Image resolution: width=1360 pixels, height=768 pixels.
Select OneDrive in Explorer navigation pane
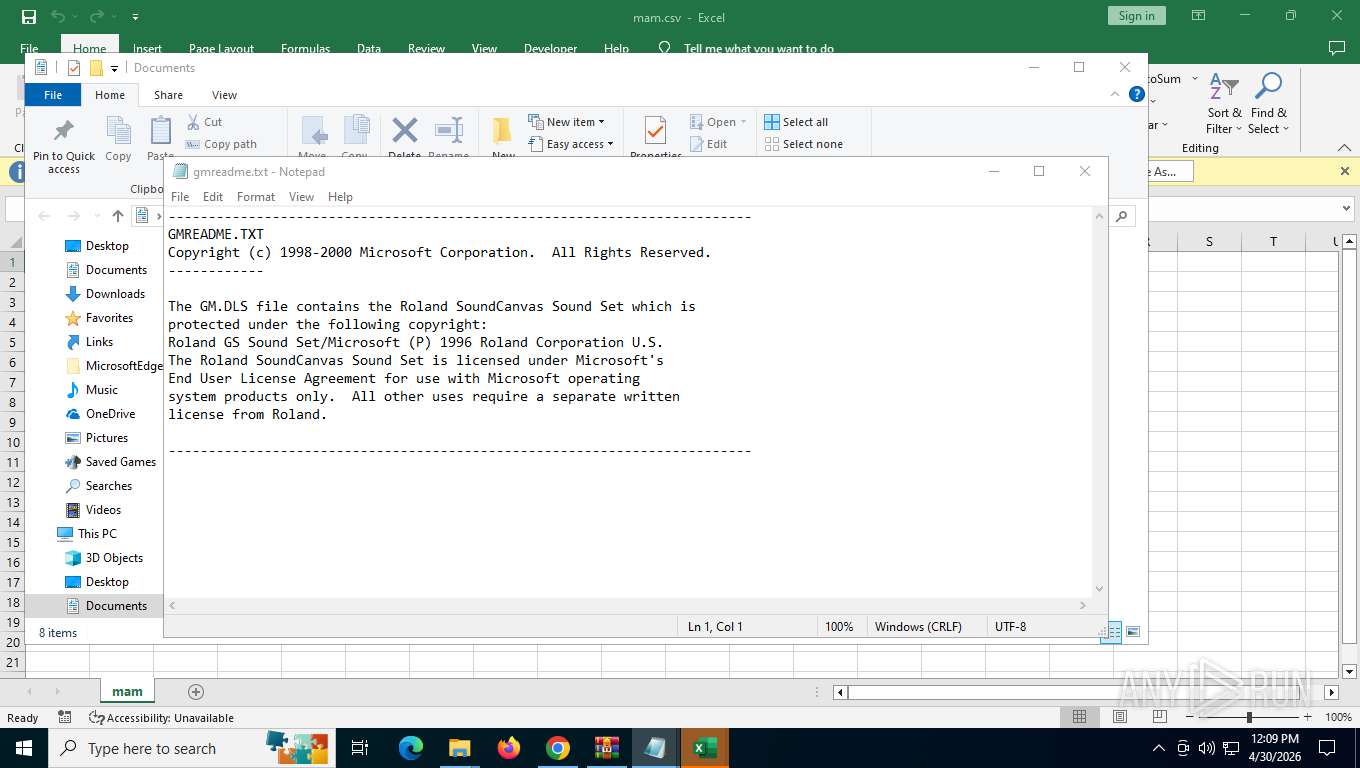110,414
